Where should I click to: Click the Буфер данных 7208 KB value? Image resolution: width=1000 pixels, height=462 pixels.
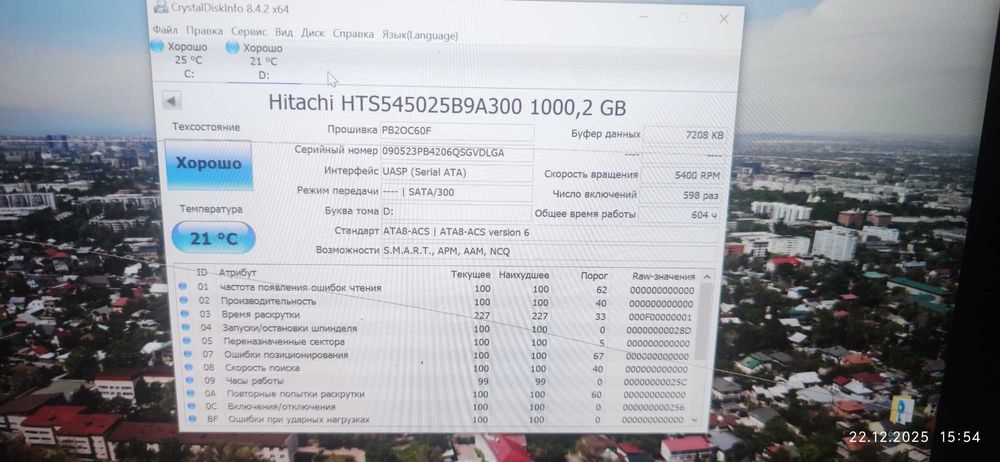click(684, 135)
